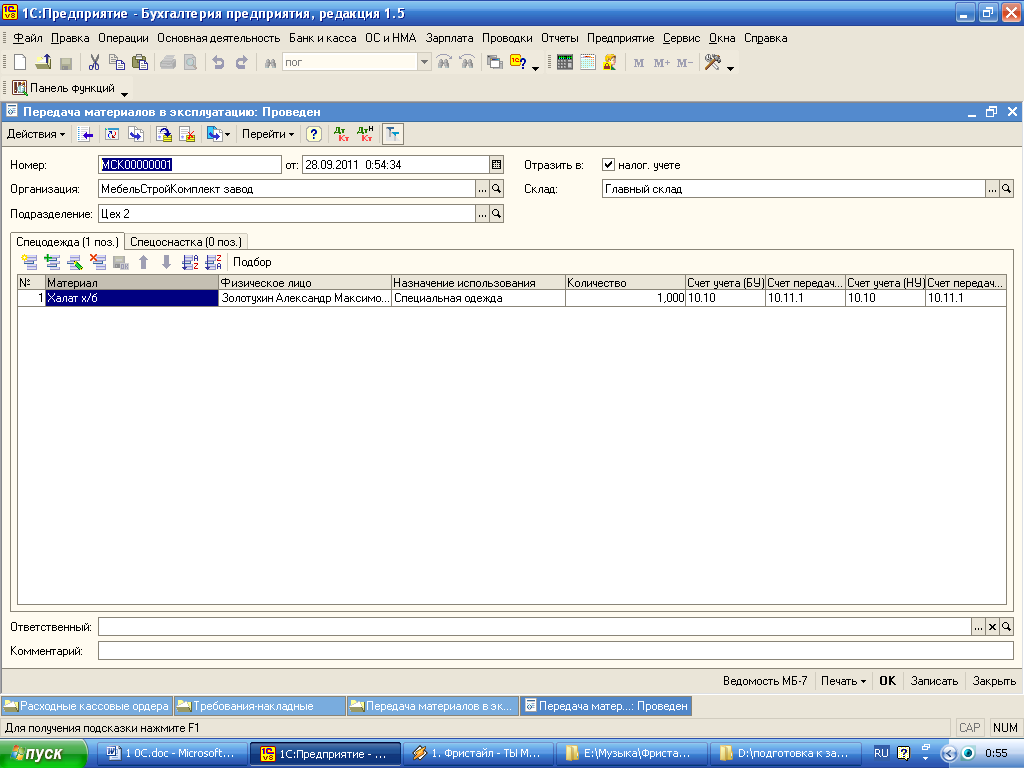Viewport: 1024px width, 768px height.
Task: Click the Количество cell with 1,000
Action: click(625, 298)
